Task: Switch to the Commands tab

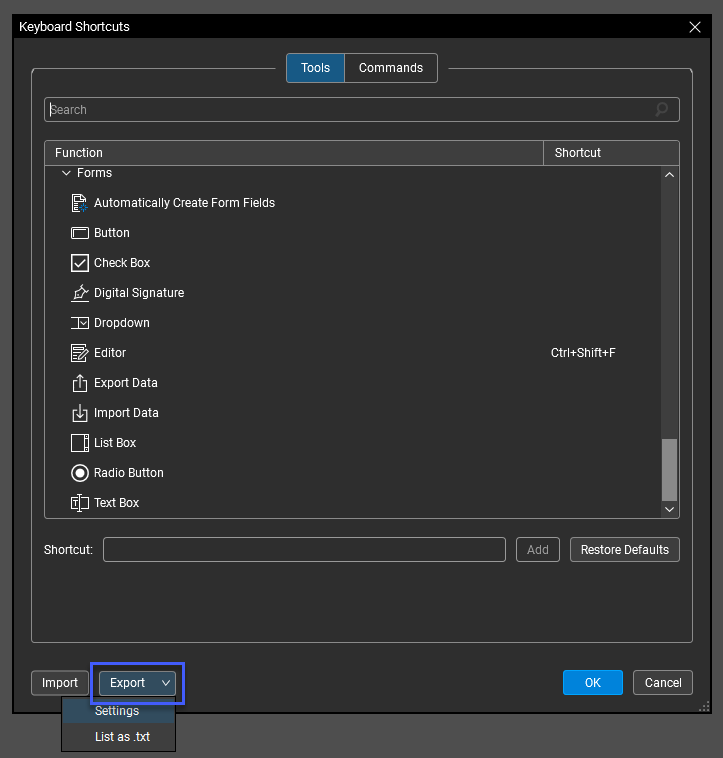Action: (391, 68)
